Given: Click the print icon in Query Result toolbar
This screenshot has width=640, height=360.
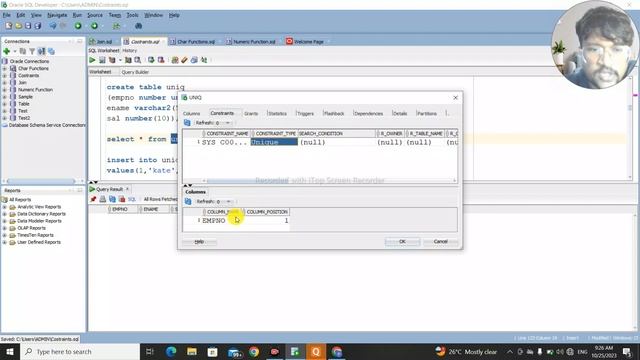Looking at the screenshot, I should pos(103,199).
